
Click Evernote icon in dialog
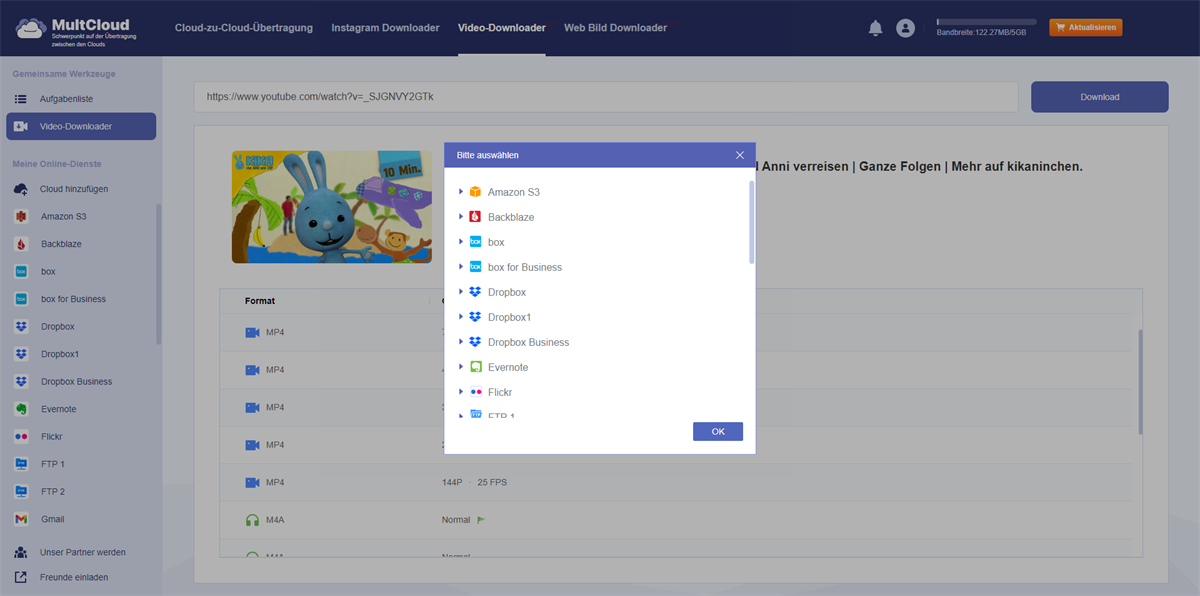(x=476, y=367)
